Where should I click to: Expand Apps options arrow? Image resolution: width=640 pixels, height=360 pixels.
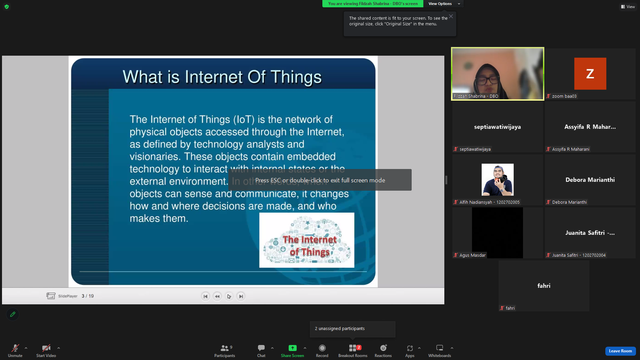coord(419,348)
